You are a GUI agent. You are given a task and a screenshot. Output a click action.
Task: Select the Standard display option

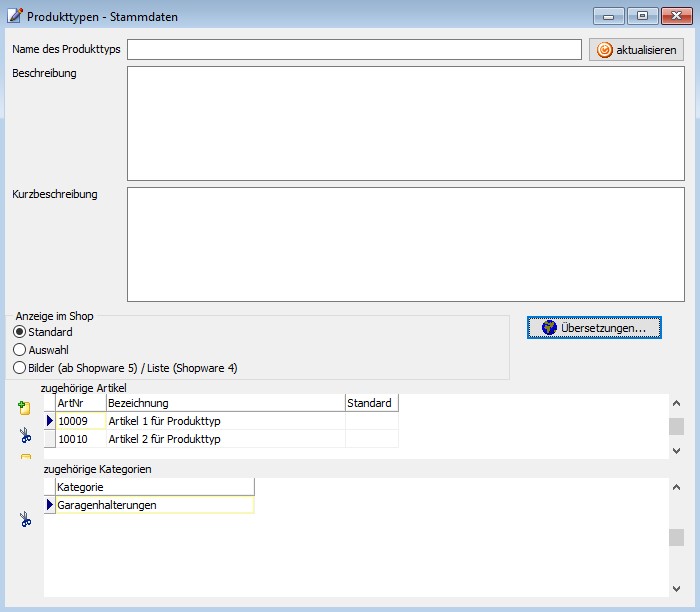pyautogui.click(x=20, y=332)
